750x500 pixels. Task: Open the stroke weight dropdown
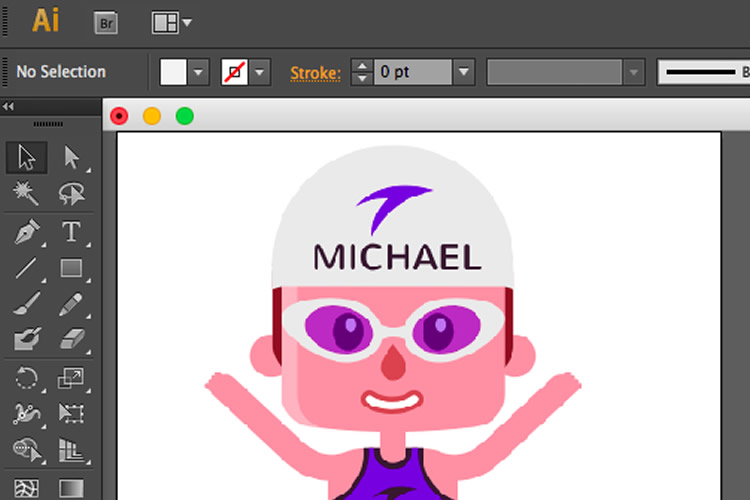point(463,72)
